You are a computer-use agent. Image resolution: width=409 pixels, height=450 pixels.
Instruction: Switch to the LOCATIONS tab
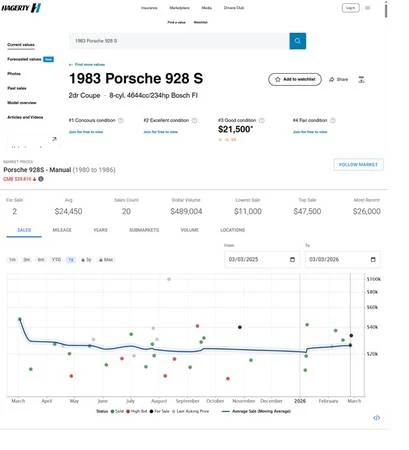pos(232,230)
